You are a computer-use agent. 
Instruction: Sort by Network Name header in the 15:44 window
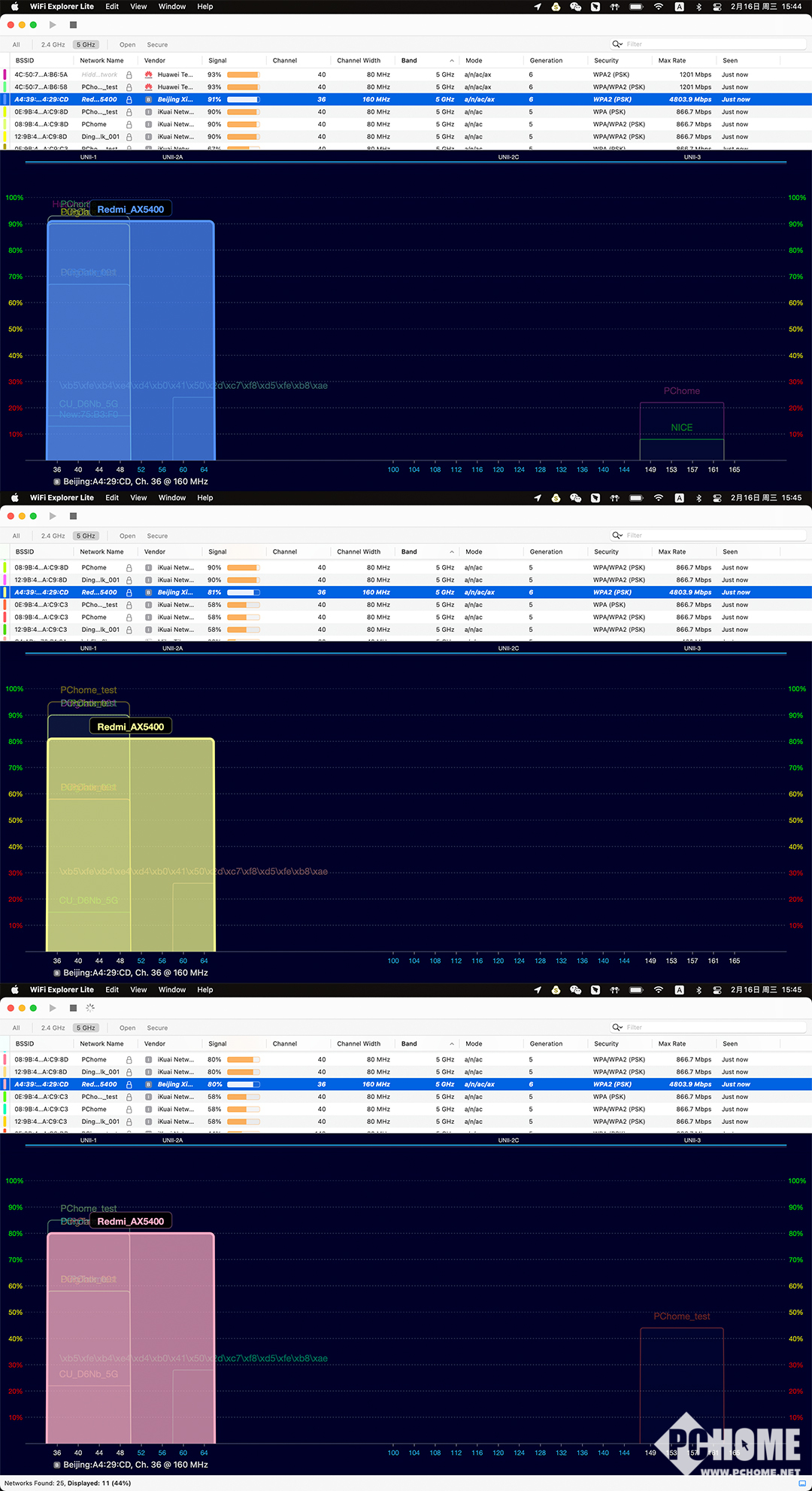[101, 61]
